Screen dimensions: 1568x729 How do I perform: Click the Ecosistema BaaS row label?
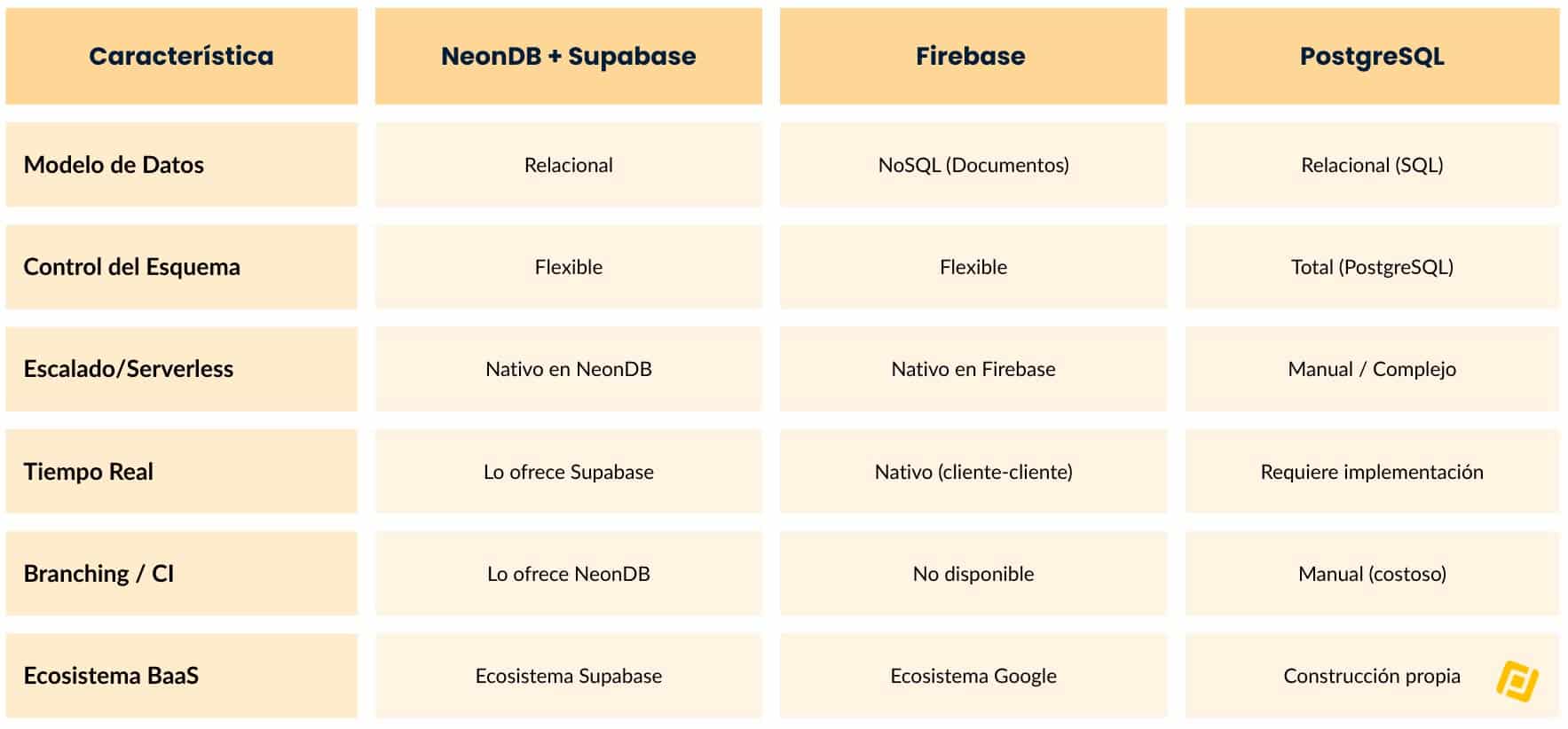click(x=181, y=676)
